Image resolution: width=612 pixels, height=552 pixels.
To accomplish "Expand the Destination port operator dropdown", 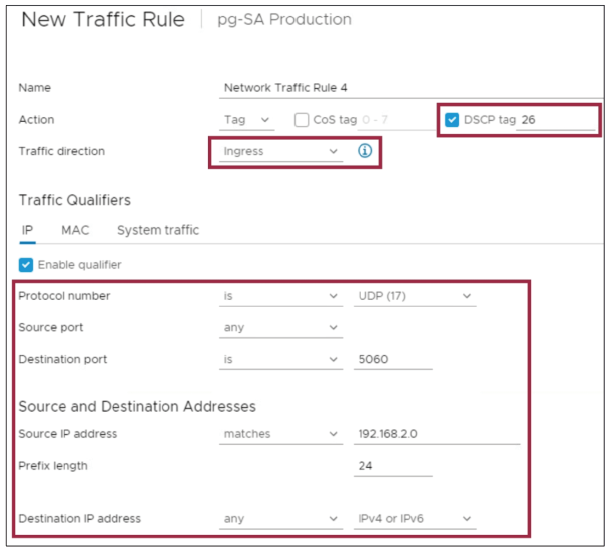I will [x=281, y=359].
